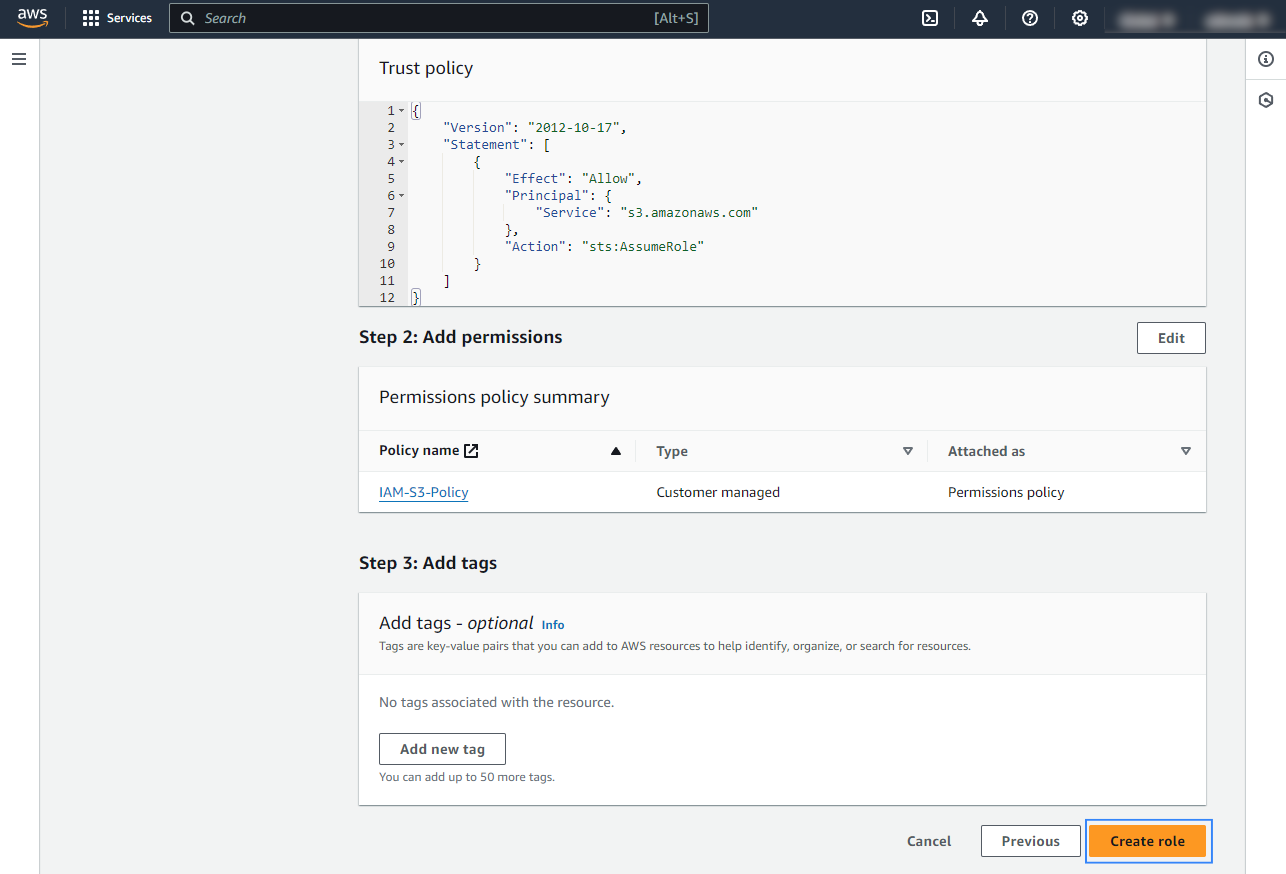Click Edit for Step 2 permissions
1286x874 pixels.
pos(1171,338)
